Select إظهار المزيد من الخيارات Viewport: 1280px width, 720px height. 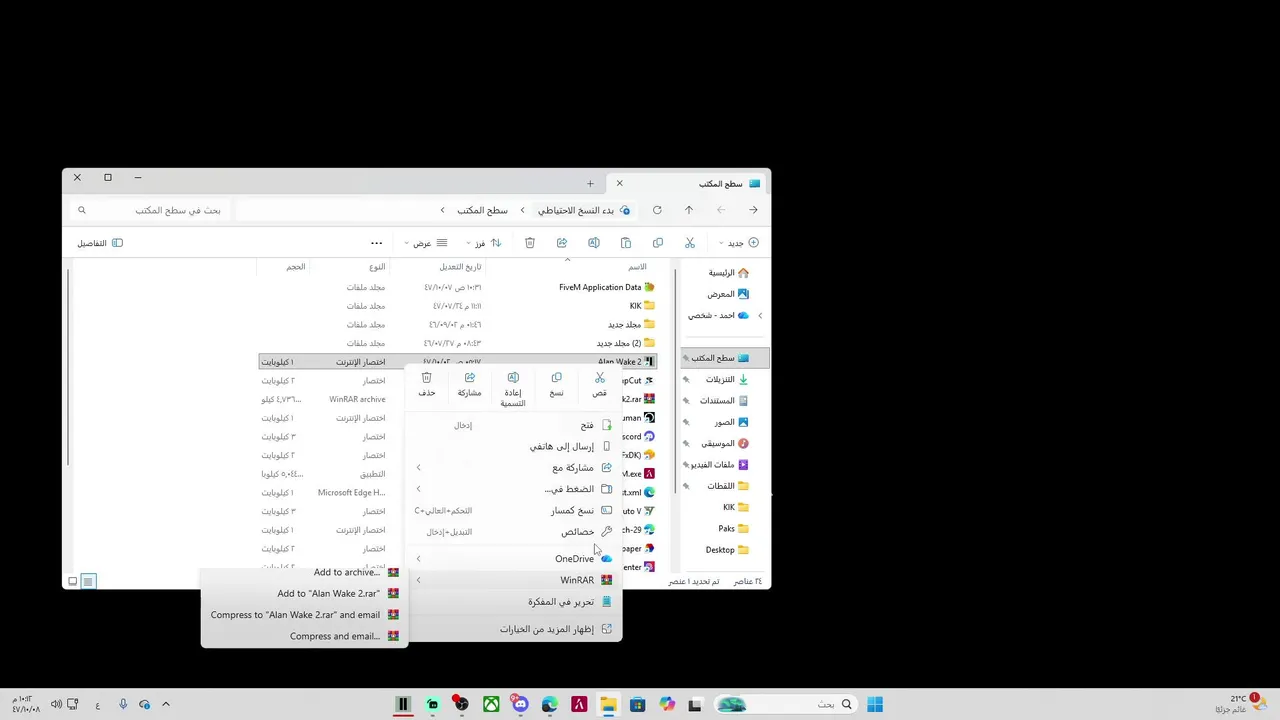[x=514, y=629]
